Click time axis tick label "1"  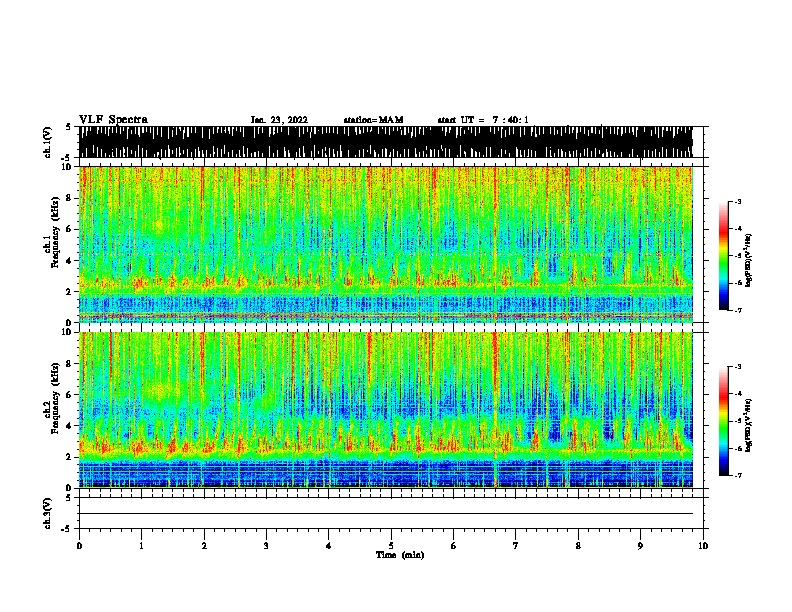141,545
